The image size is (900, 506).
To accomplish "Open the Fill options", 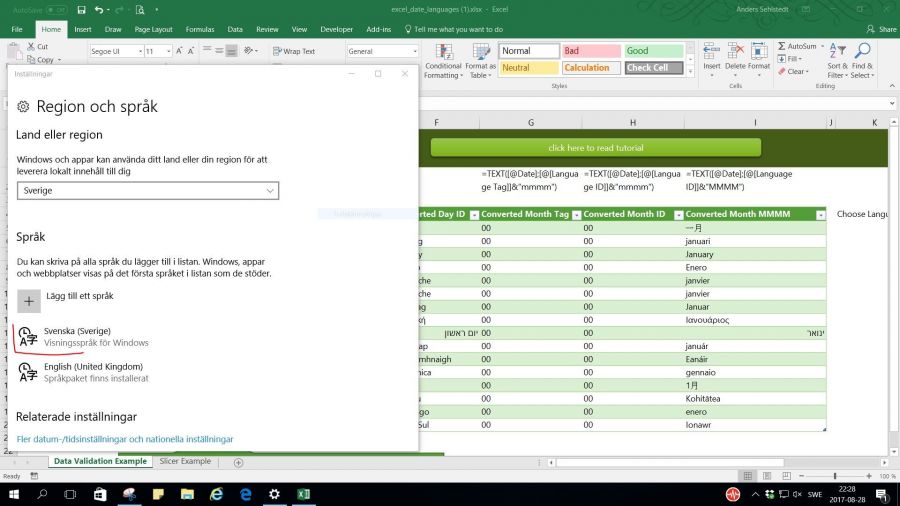I will click(x=790, y=59).
